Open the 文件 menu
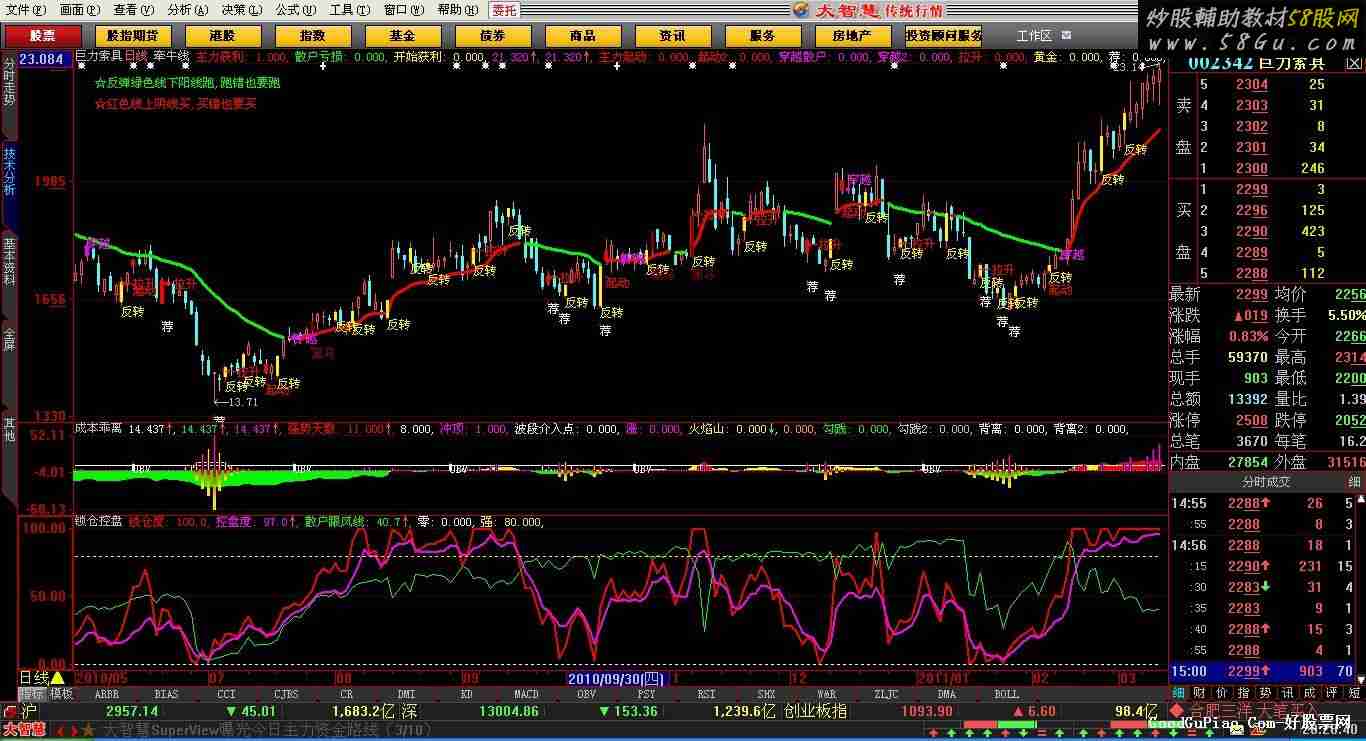The image size is (1366, 741). click(25, 9)
